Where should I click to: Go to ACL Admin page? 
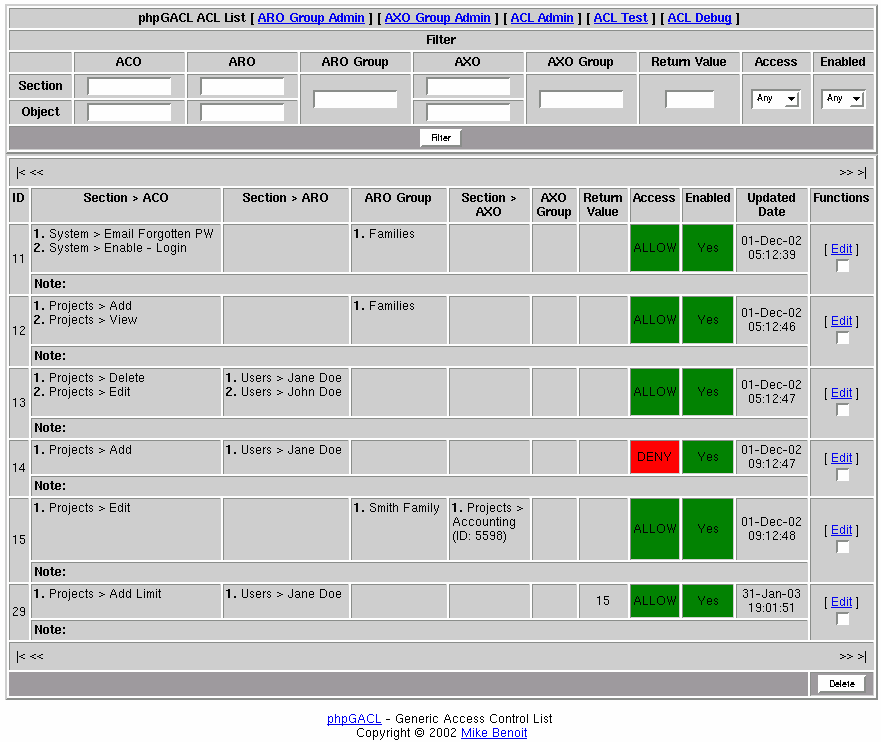pos(541,18)
